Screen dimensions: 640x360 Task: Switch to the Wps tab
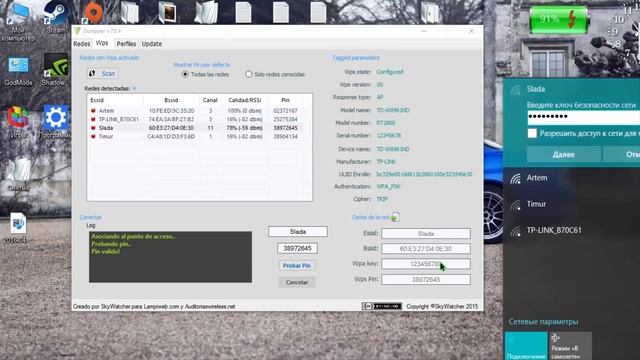point(102,43)
